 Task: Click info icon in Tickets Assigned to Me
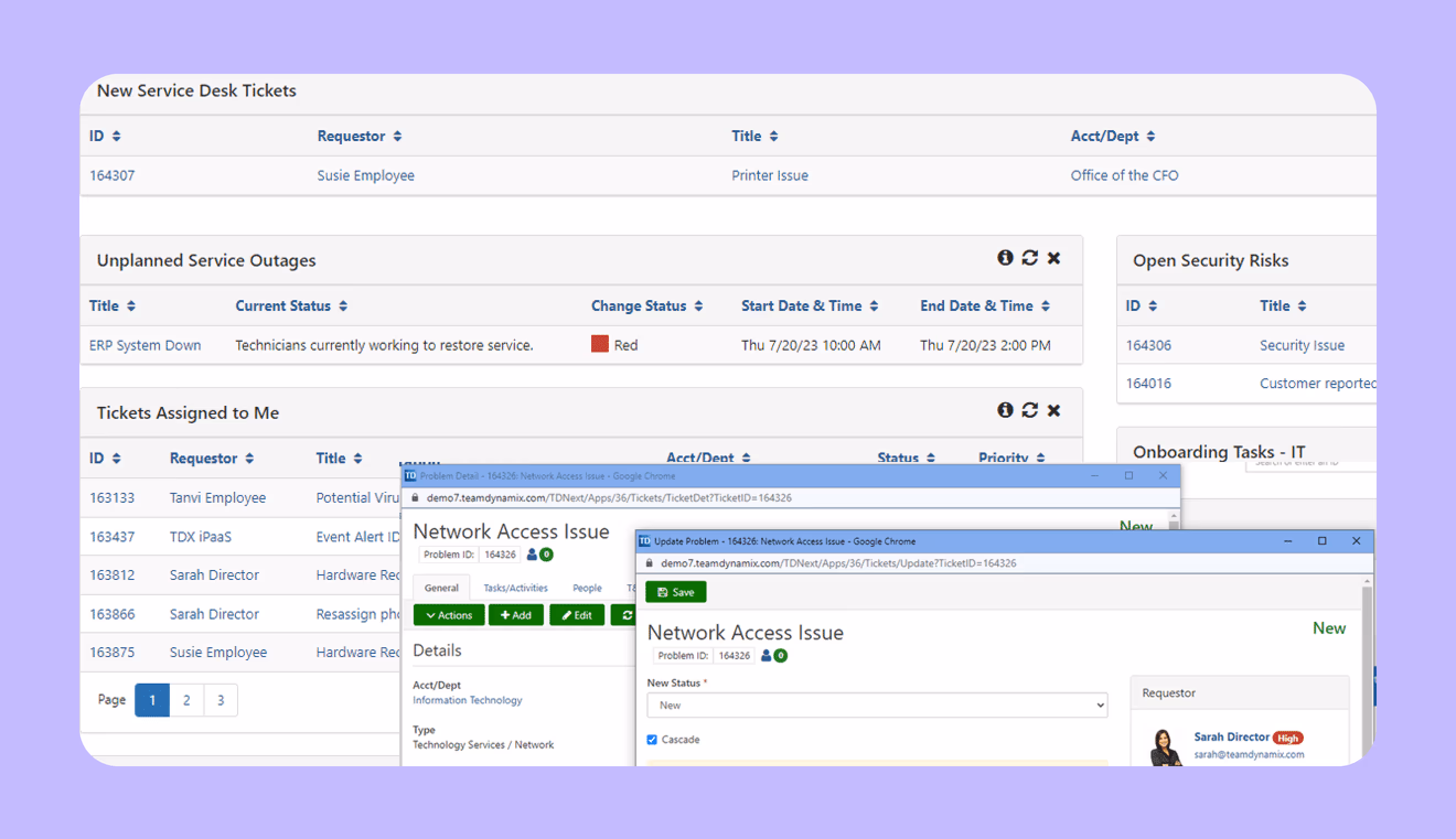[x=1005, y=410]
